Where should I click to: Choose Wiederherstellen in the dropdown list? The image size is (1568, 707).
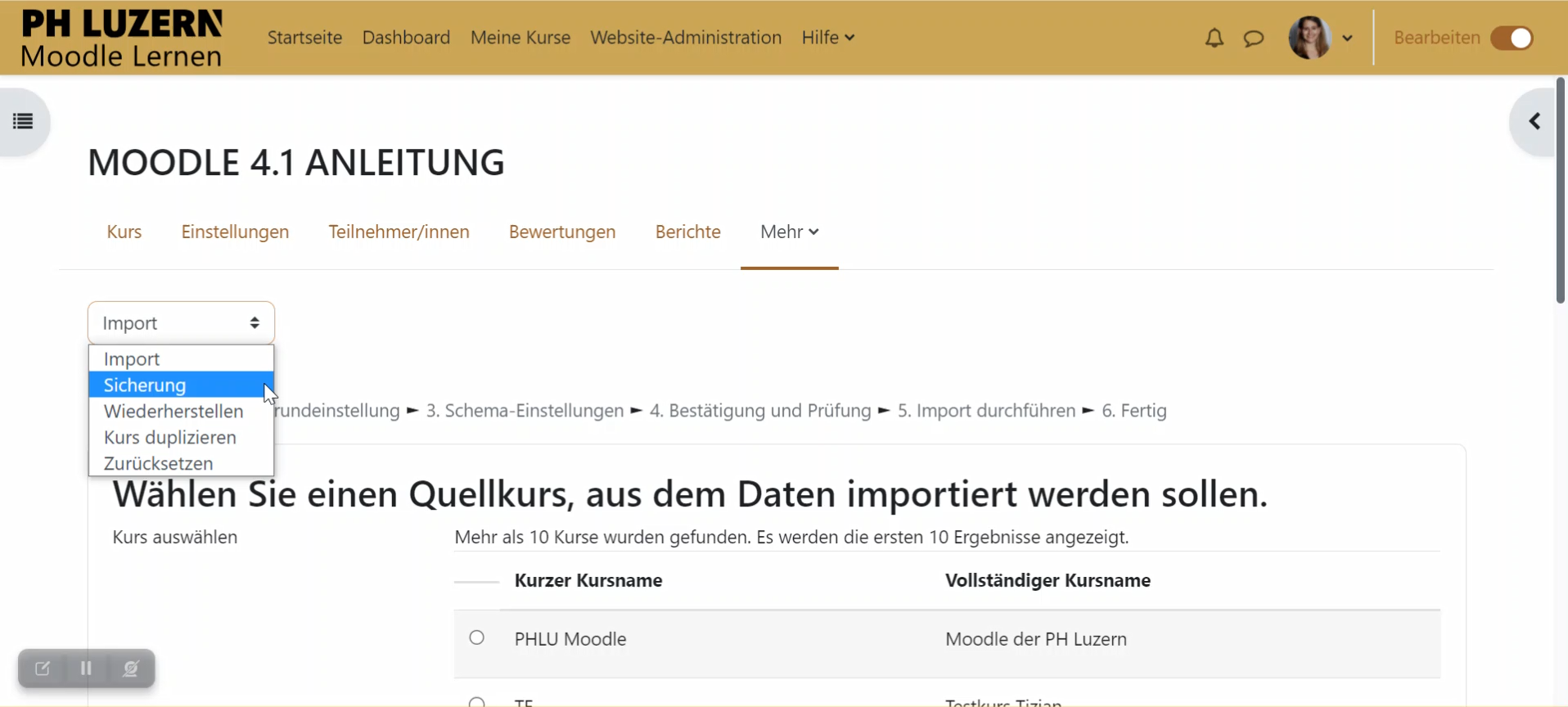pyautogui.click(x=181, y=411)
